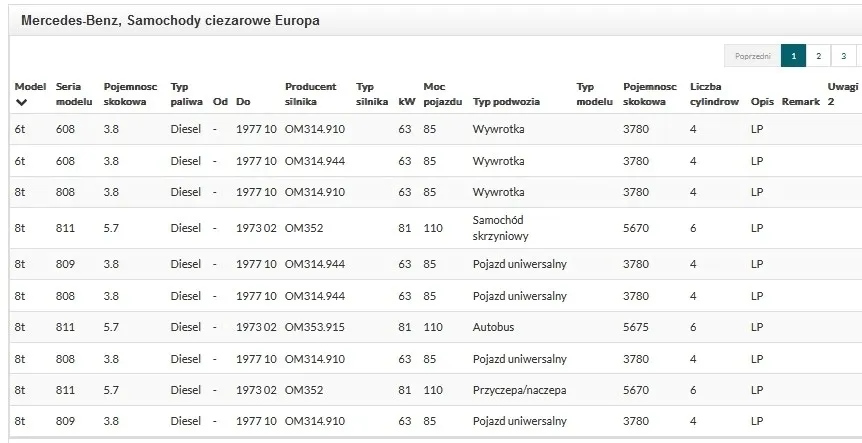Click Diesel in the Autobus row
Viewport: 862px width, 443px height.
(x=186, y=327)
